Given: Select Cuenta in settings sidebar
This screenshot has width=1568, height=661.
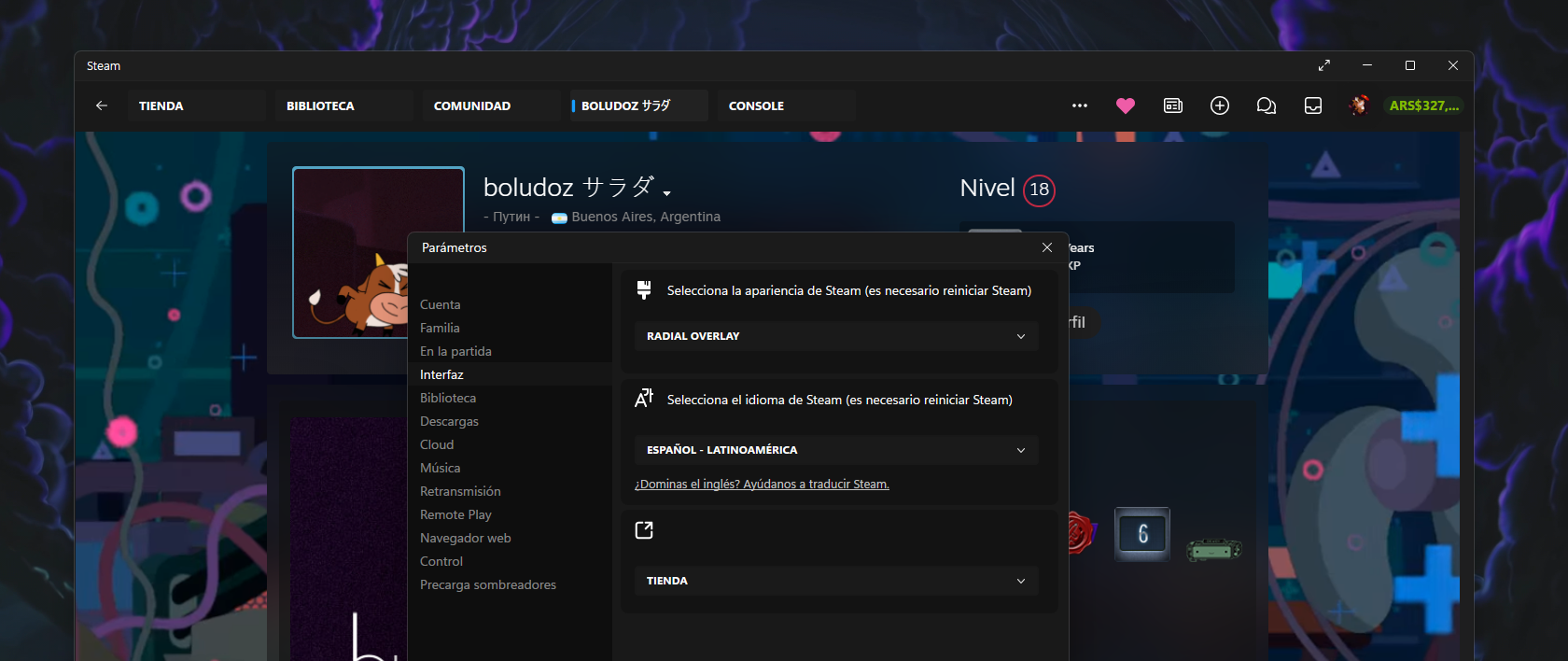Looking at the screenshot, I should click(x=510, y=304).
